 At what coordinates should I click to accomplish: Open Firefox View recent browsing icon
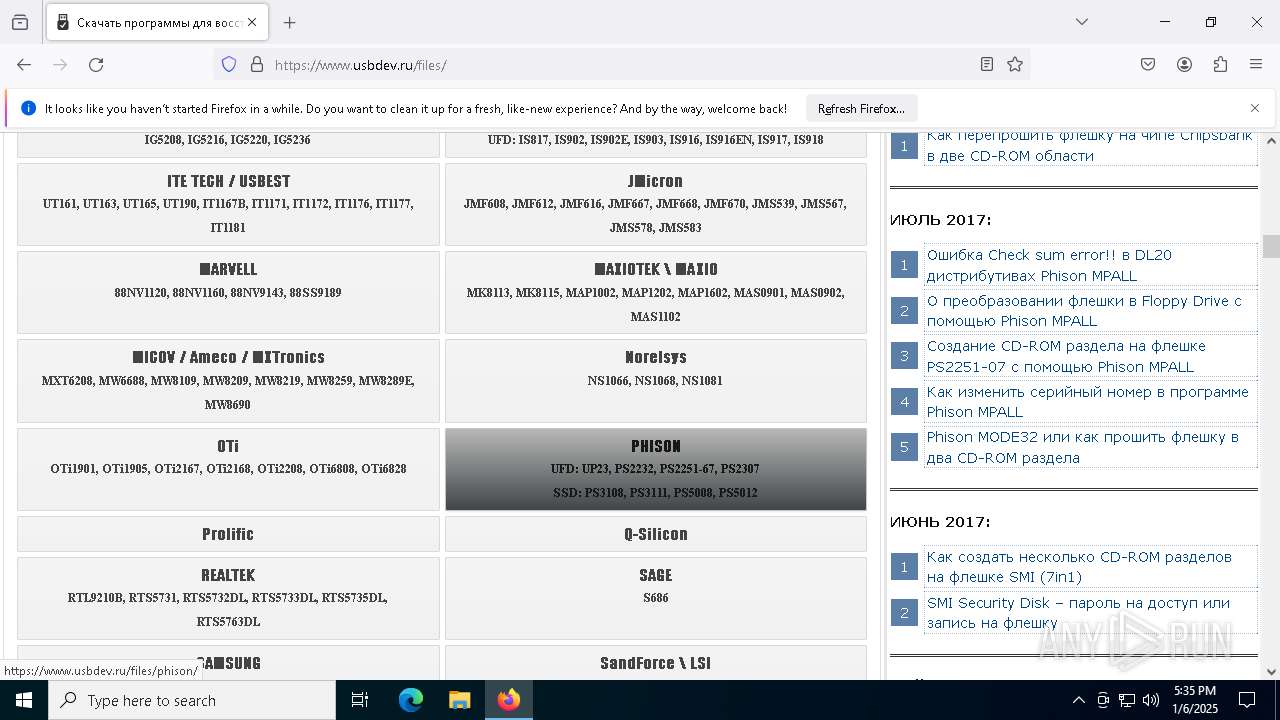pos(20,22)
